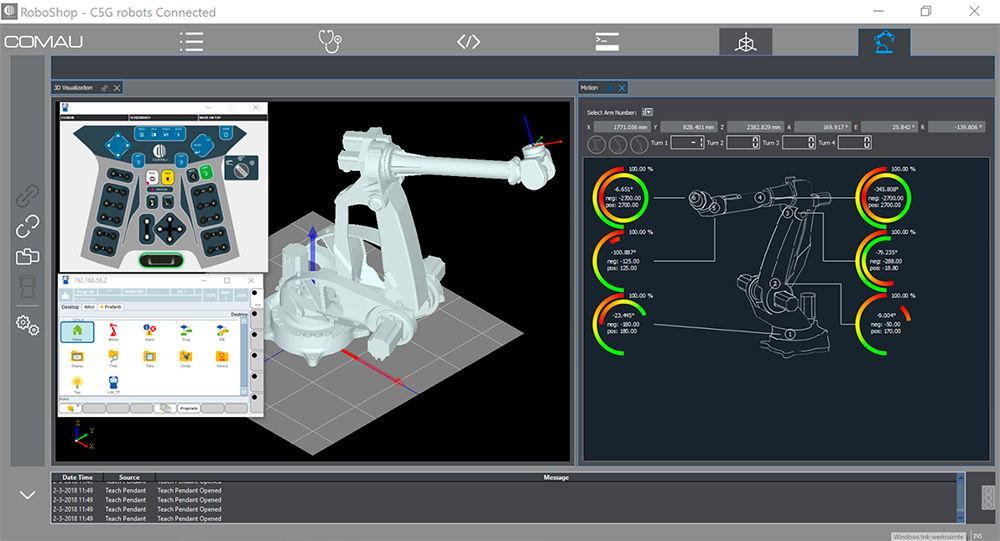Open the stethoscope diagnostics icon

(x=330, y=42)
